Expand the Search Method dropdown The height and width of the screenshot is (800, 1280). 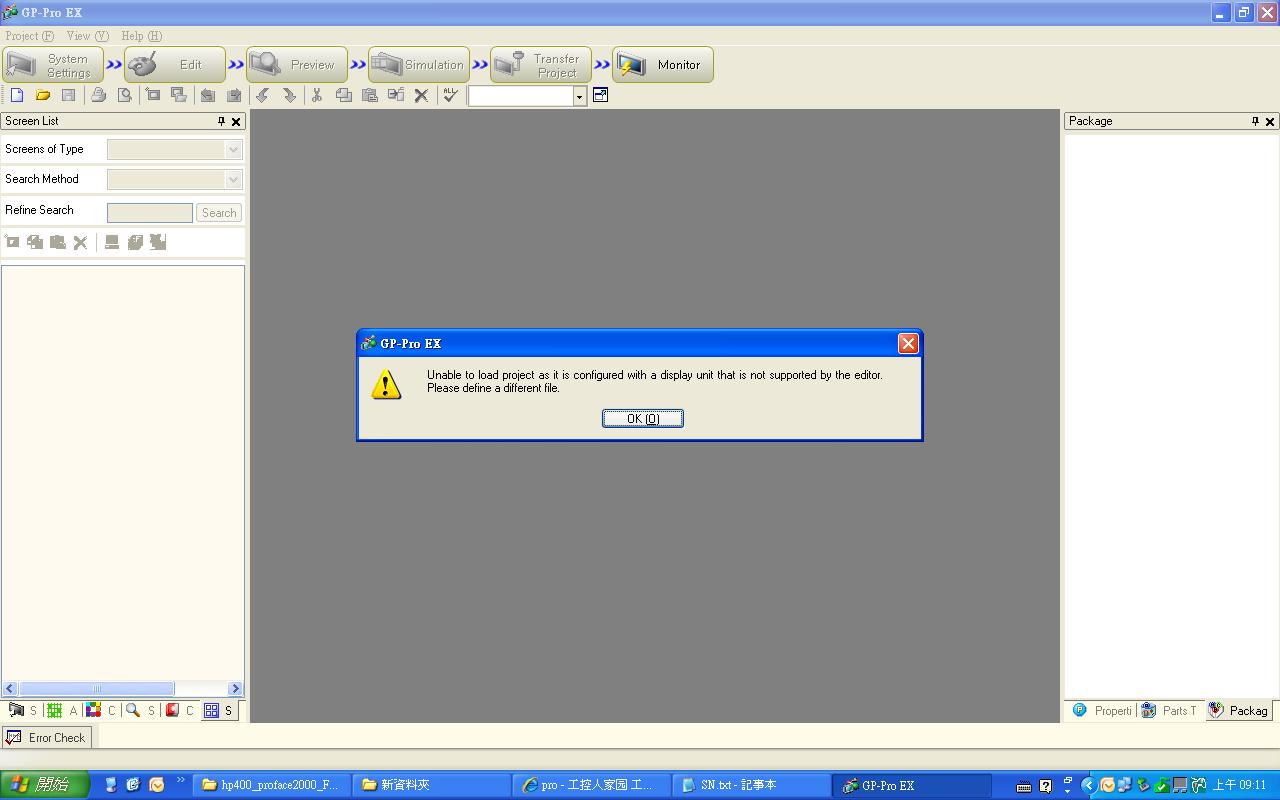pos(233,179)
